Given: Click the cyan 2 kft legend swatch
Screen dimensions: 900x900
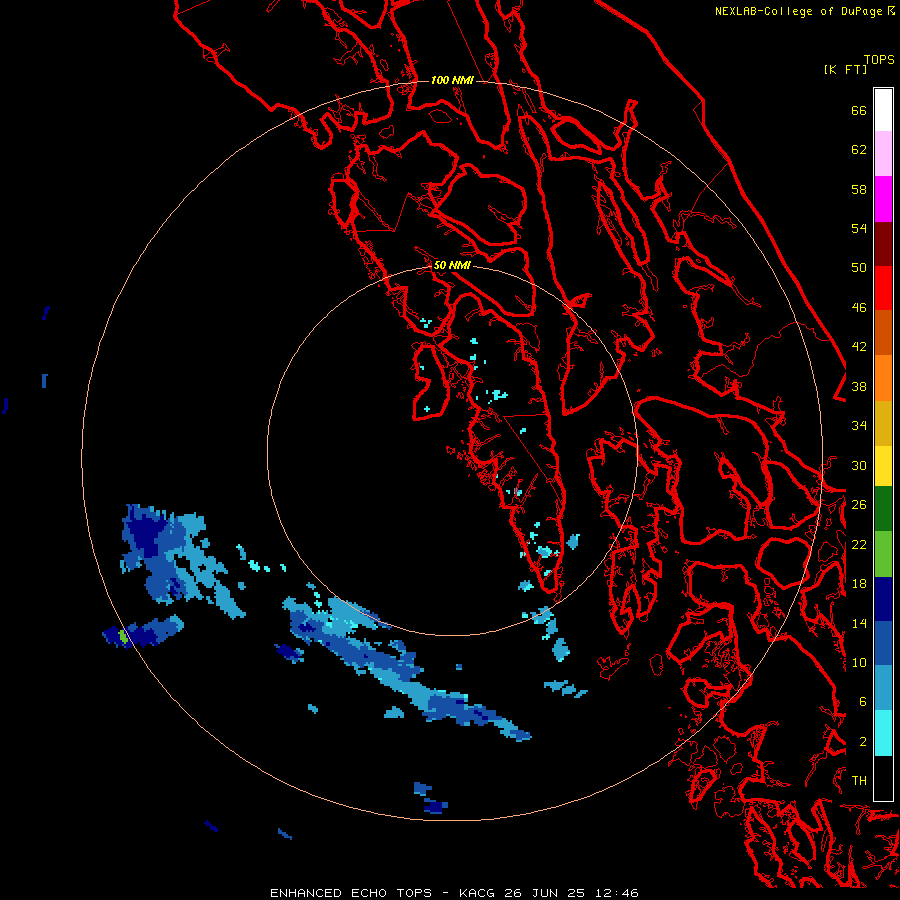Looking at the screenshot, I should 883,733.
